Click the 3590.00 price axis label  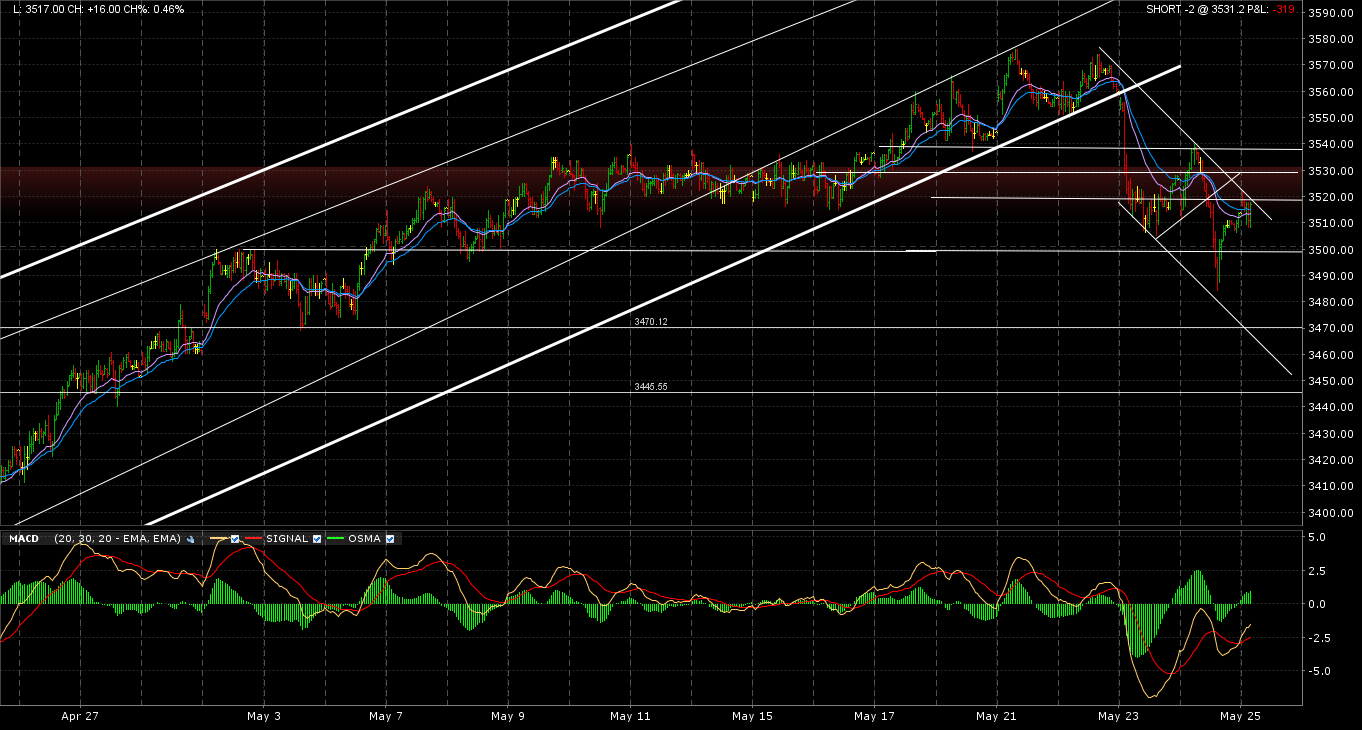(1333, 13)
